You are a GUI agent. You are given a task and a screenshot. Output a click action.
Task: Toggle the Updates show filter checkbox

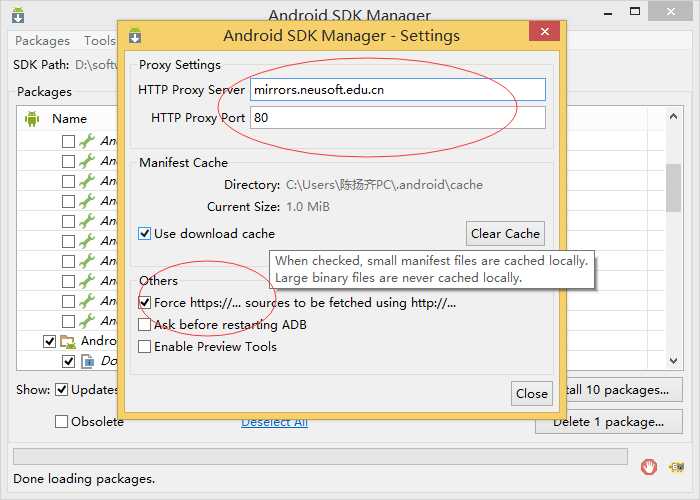pyautogui.click(x=61, y=390)
